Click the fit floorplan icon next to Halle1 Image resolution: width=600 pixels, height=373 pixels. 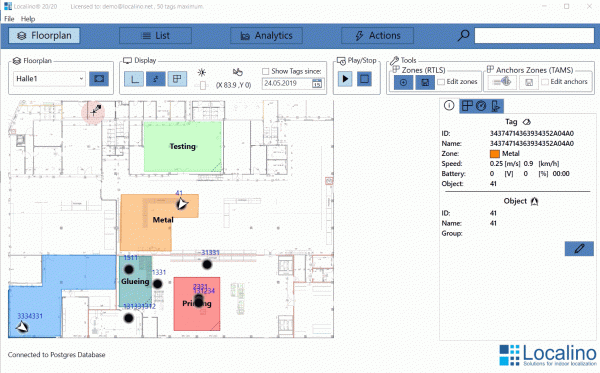[x=99, y=79]
